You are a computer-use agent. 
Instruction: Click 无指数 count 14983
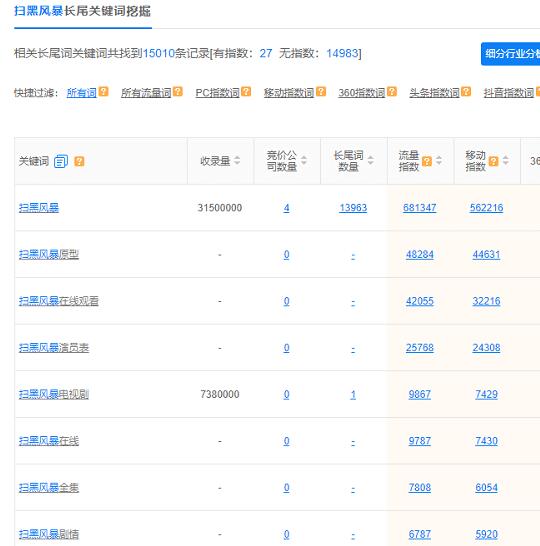pos(342,53)
